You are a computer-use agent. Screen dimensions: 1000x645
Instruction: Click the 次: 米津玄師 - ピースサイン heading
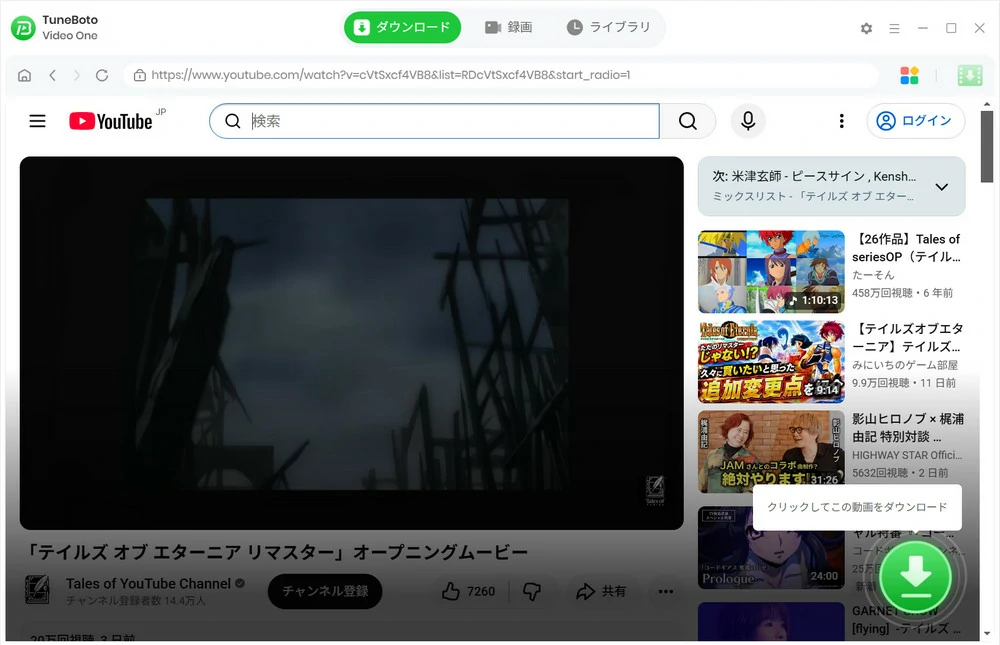(814, 176)
